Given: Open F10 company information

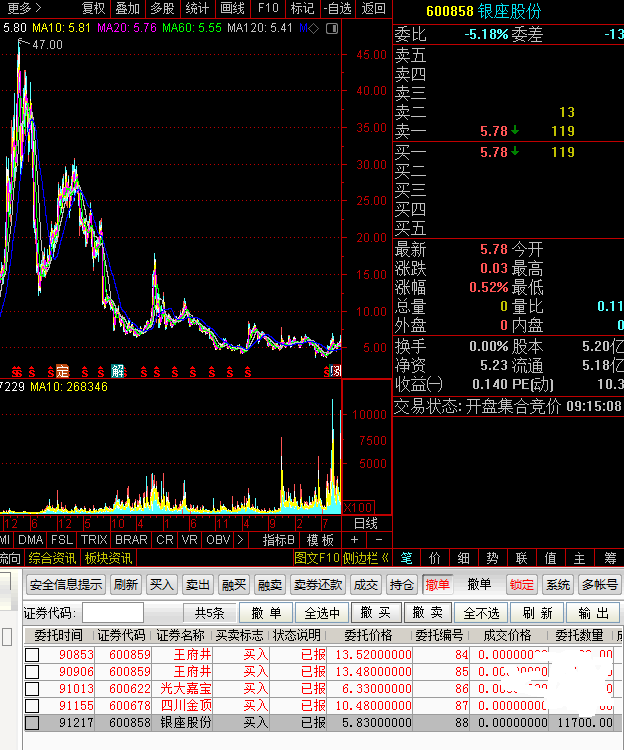Looking at the screenshot, I should click(268, 8).
